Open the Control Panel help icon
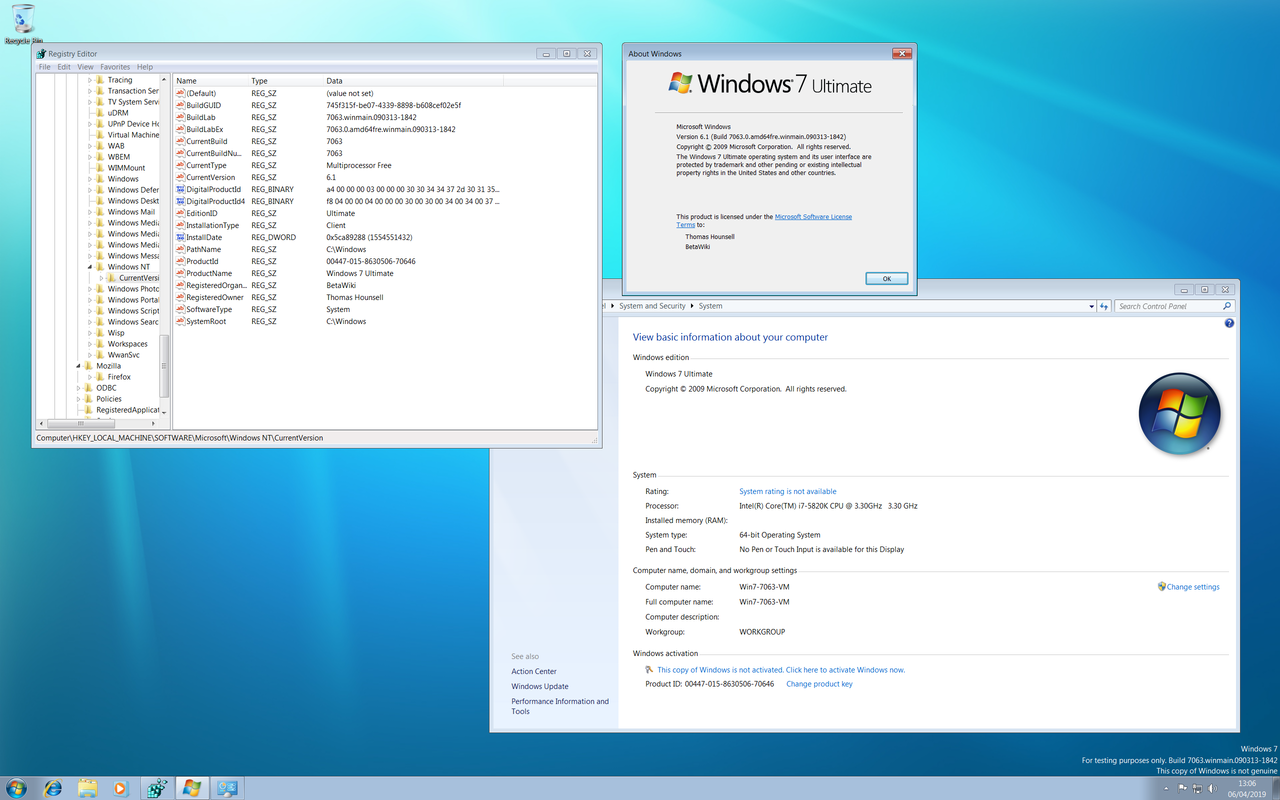This screenshot has width=1280, height=800. coord(1229,323)
